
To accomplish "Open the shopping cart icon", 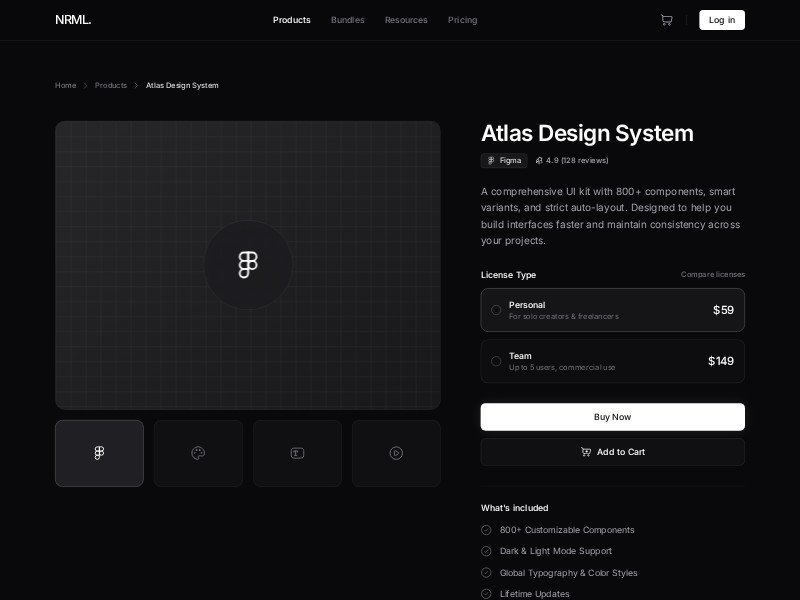I will (x=666, y=20).
